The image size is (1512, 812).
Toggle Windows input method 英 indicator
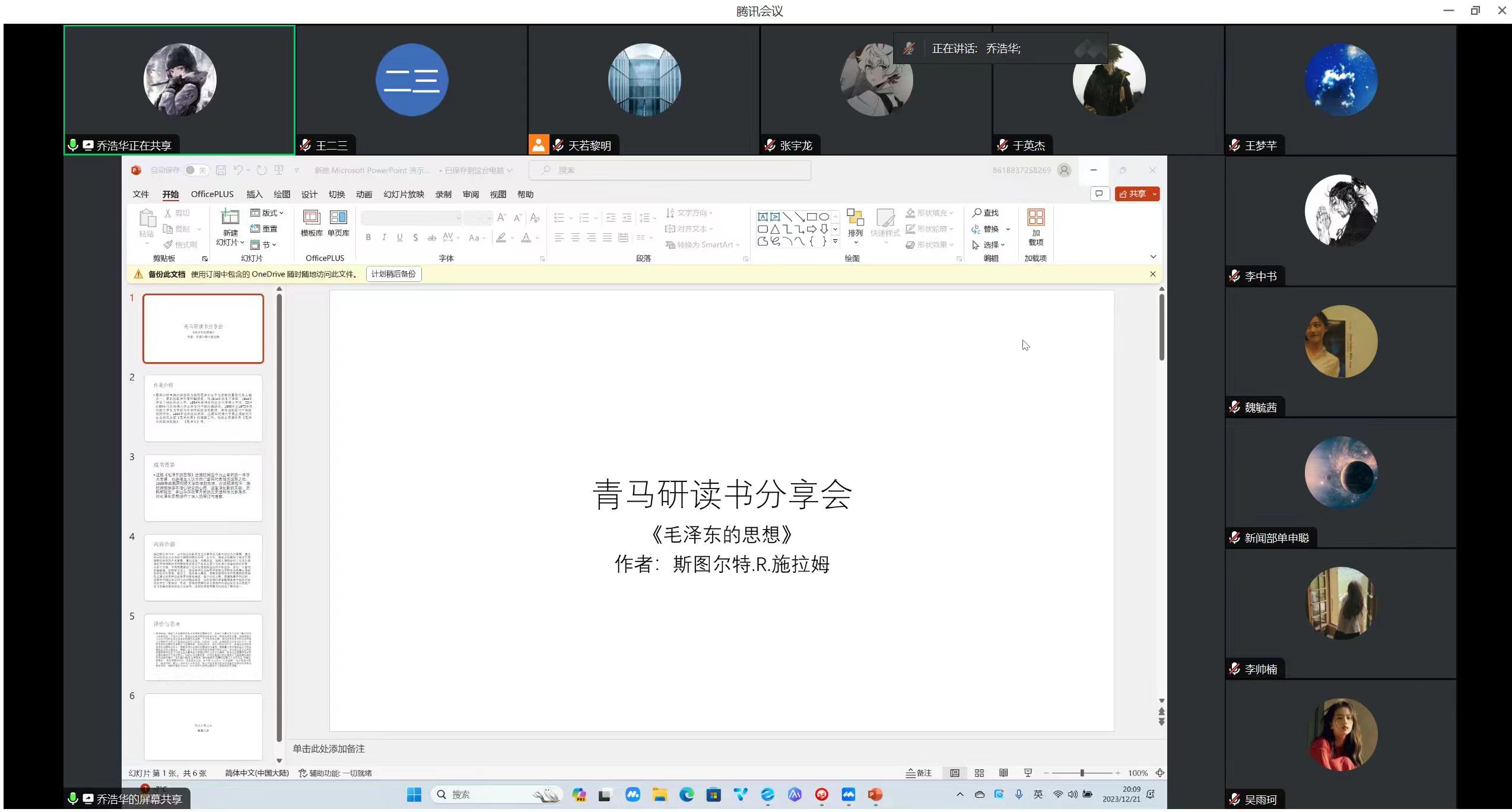(x=1038, y=794)
